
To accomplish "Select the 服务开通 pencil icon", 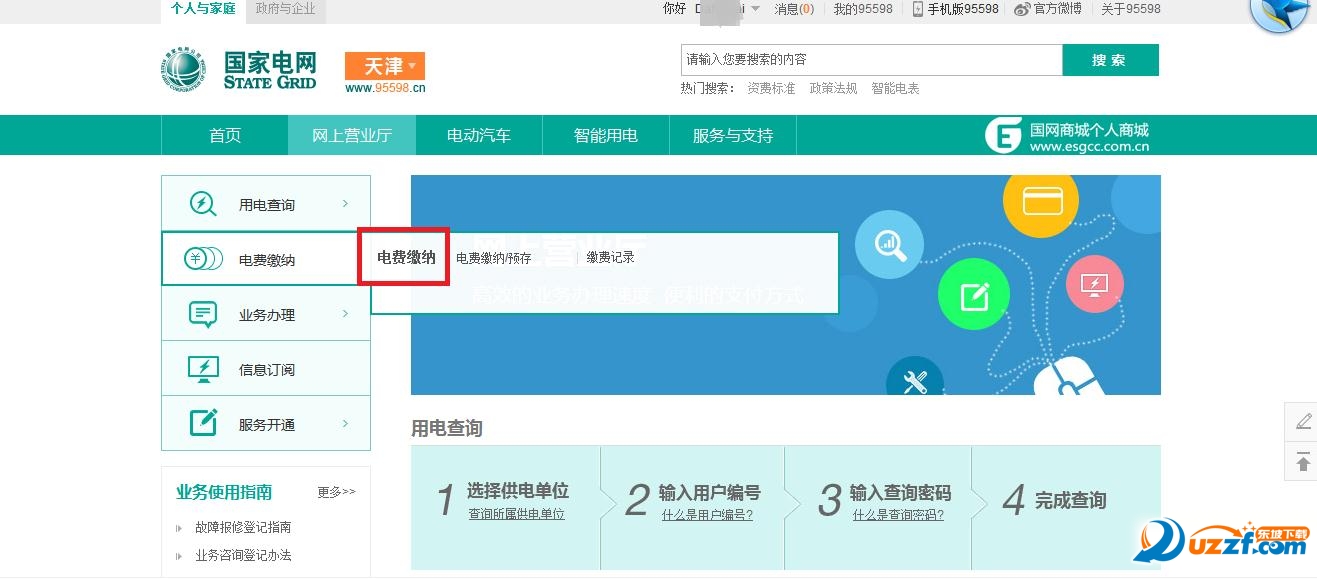I will [203, 423].
